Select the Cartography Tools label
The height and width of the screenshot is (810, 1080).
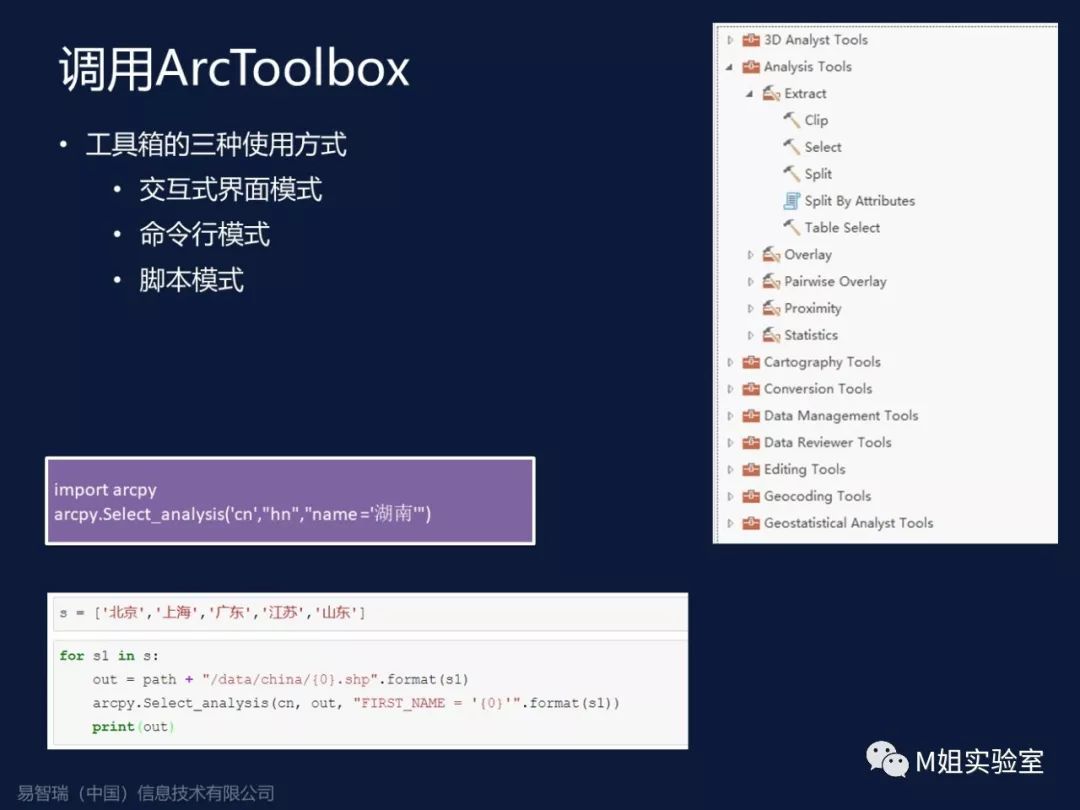click(822, 362)
